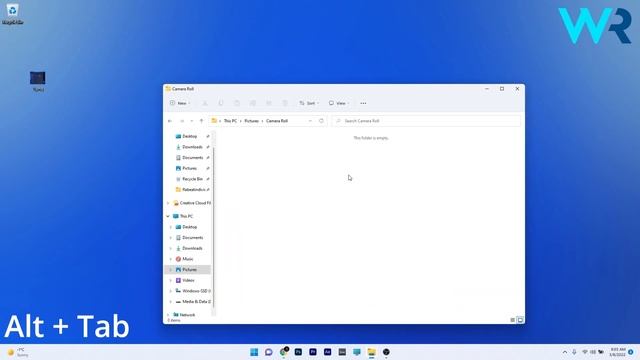Click the Cut scissors icon in toolbar
Image resolution: width=640 pixels, height=360 pixels.
[205, 103]
